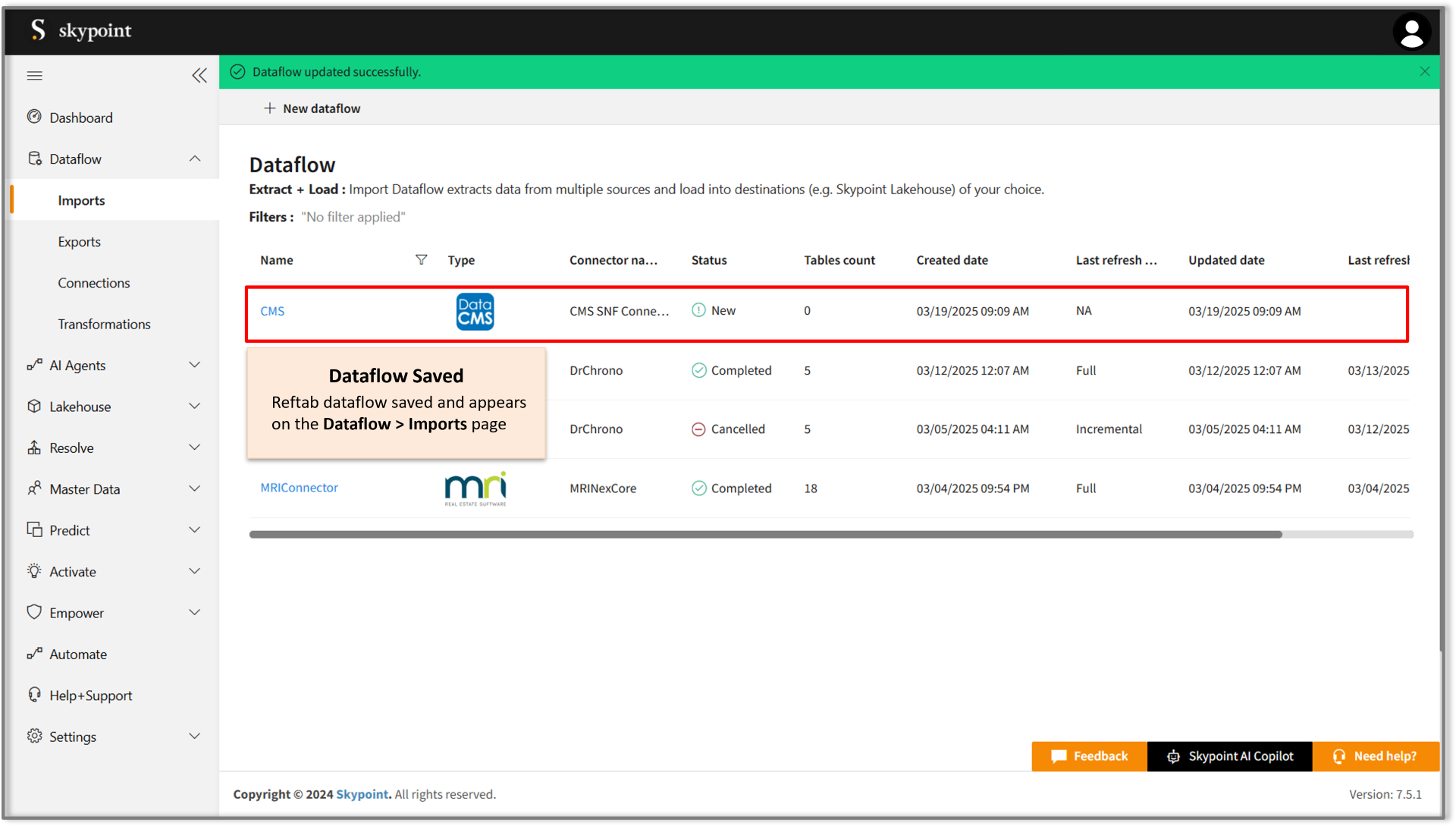Click the user profile avatar icon
1456x826 pixels.
pyautogui.click(x=1412, y=31)
